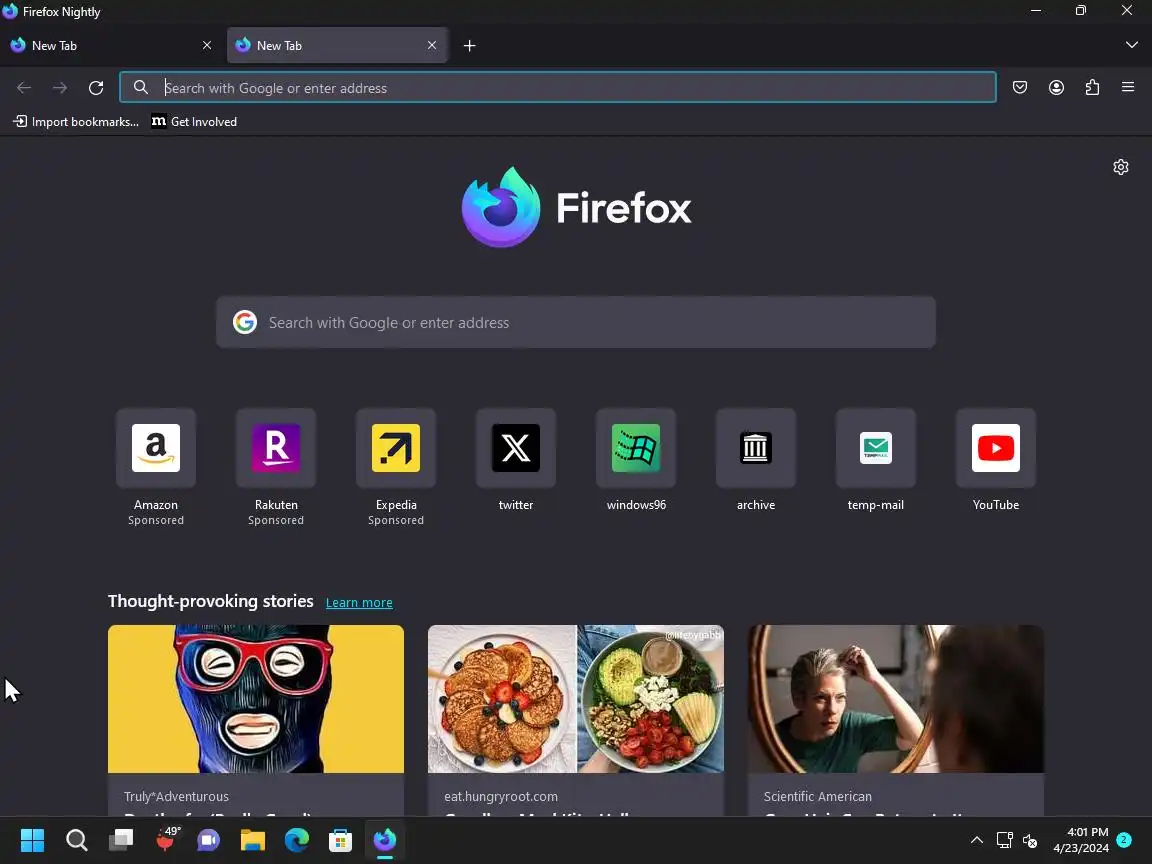Open the notifications badge showing 2
1152x864 pixels.
pos(1124,839)
